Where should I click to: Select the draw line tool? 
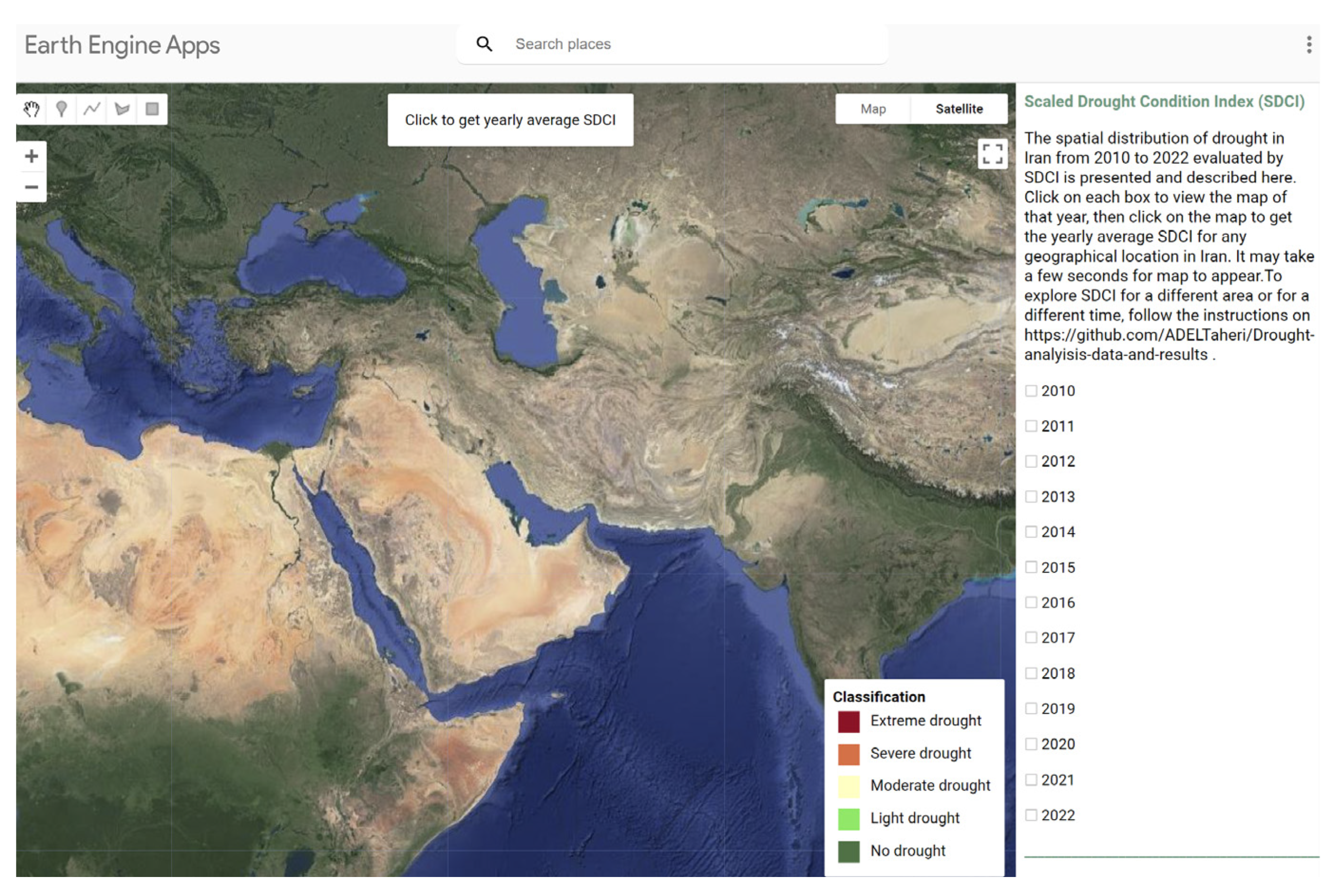[x=92, y=109]
